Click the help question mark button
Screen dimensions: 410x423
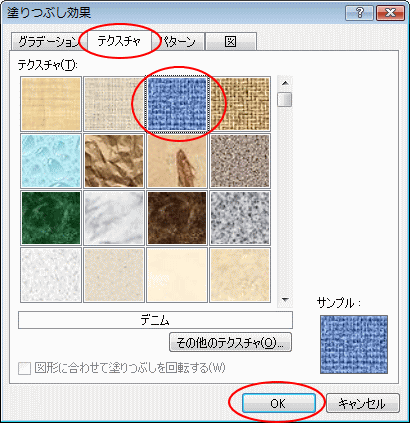pos(359,13)
